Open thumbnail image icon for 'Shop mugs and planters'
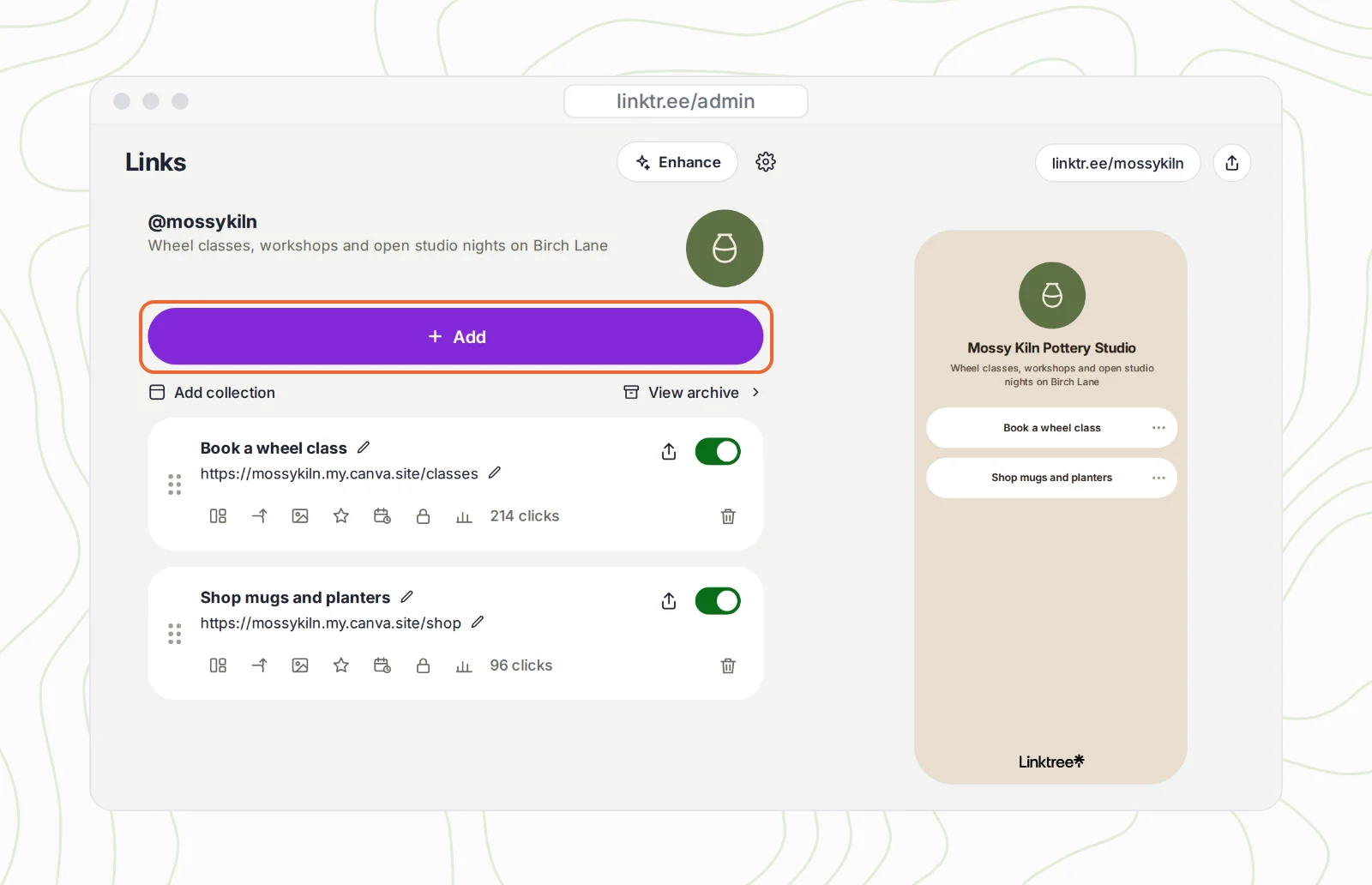 point(300,665)
